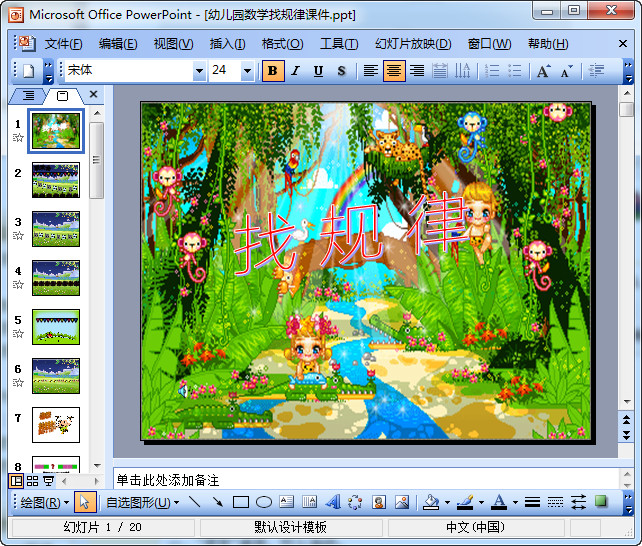Insert a vertical Text Box
This screenshot has height=546, width=642.
coord(310,502)
